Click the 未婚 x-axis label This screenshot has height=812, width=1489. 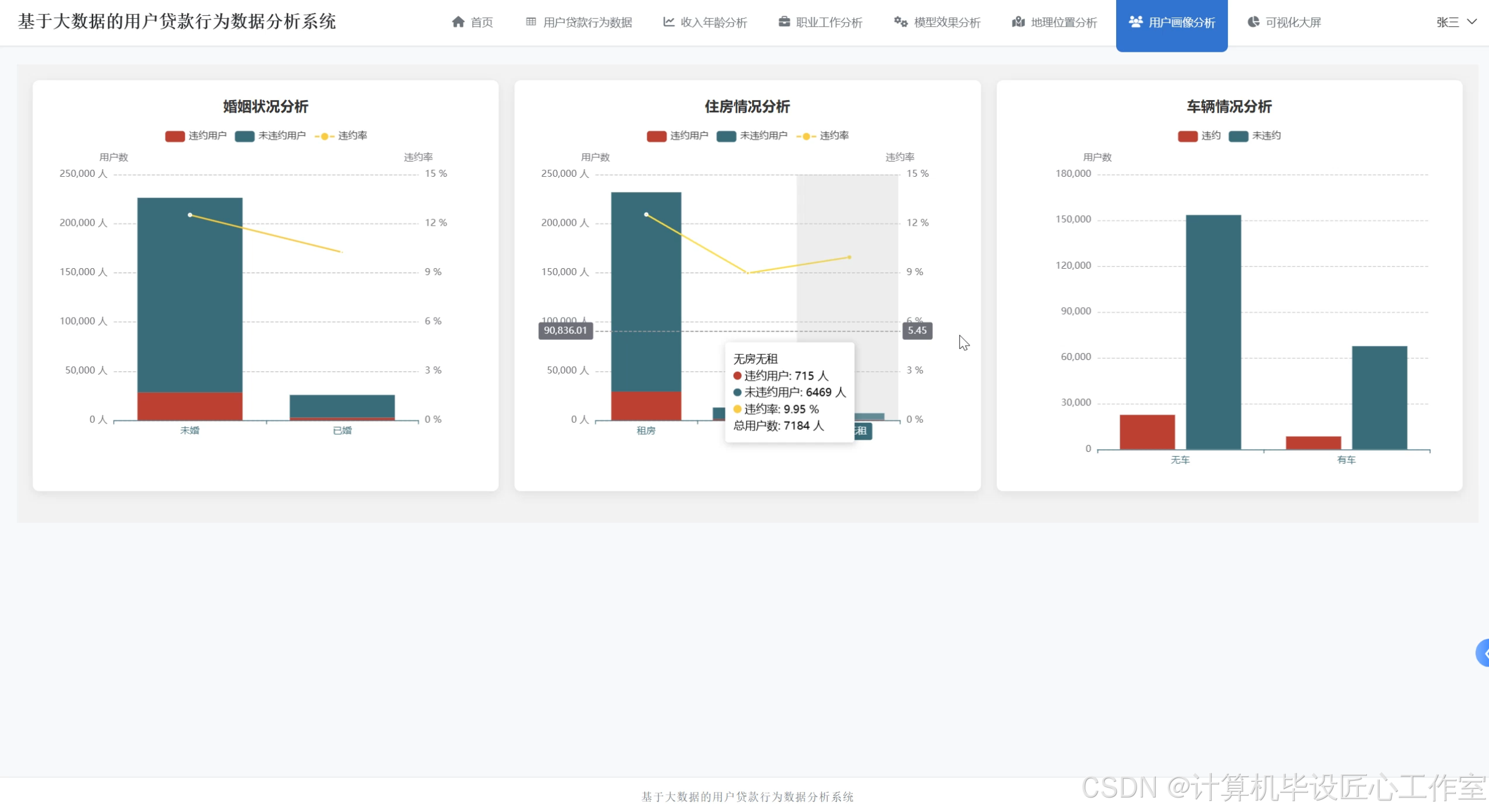[190, 430]
